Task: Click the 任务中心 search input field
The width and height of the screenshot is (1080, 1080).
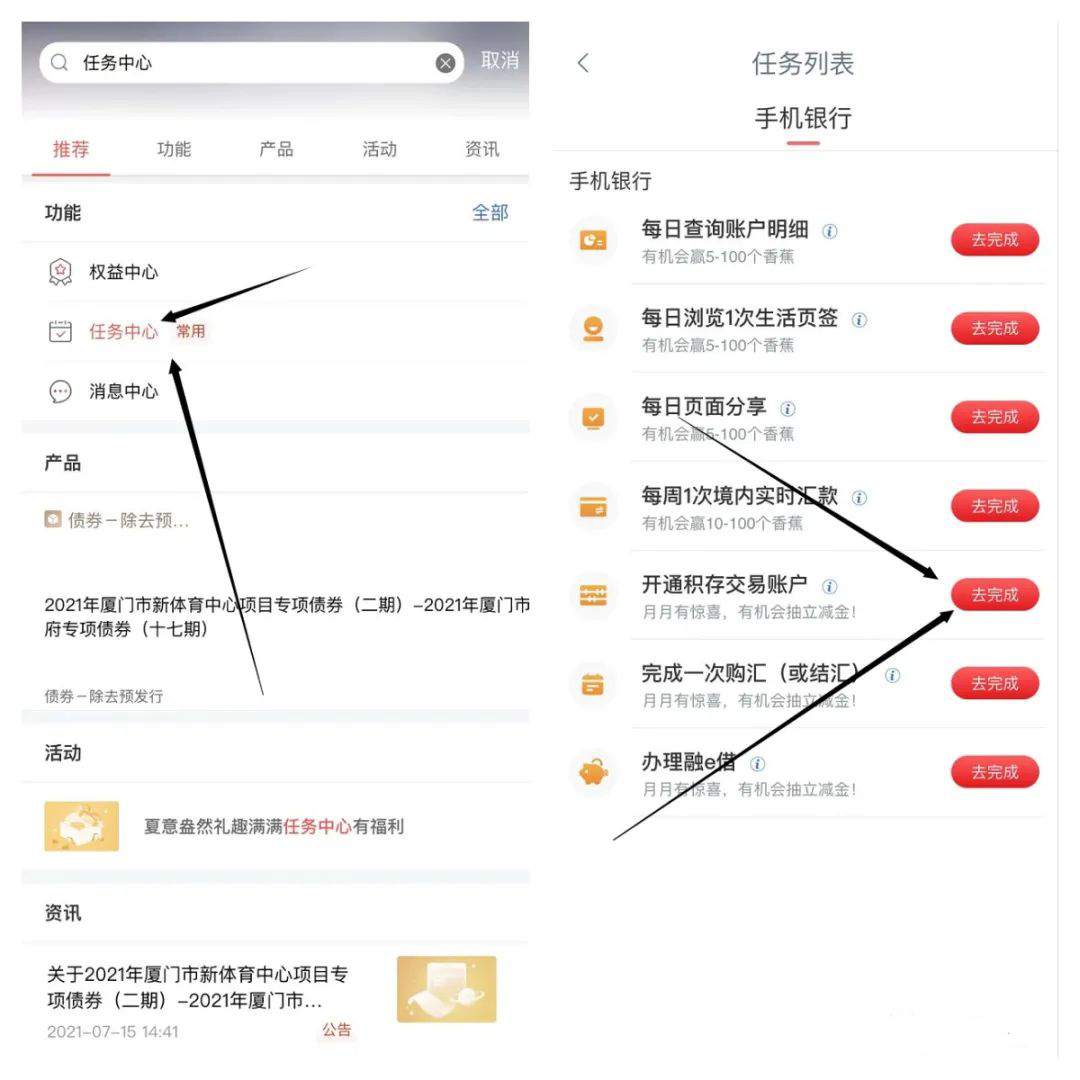Action: [251, 63]
